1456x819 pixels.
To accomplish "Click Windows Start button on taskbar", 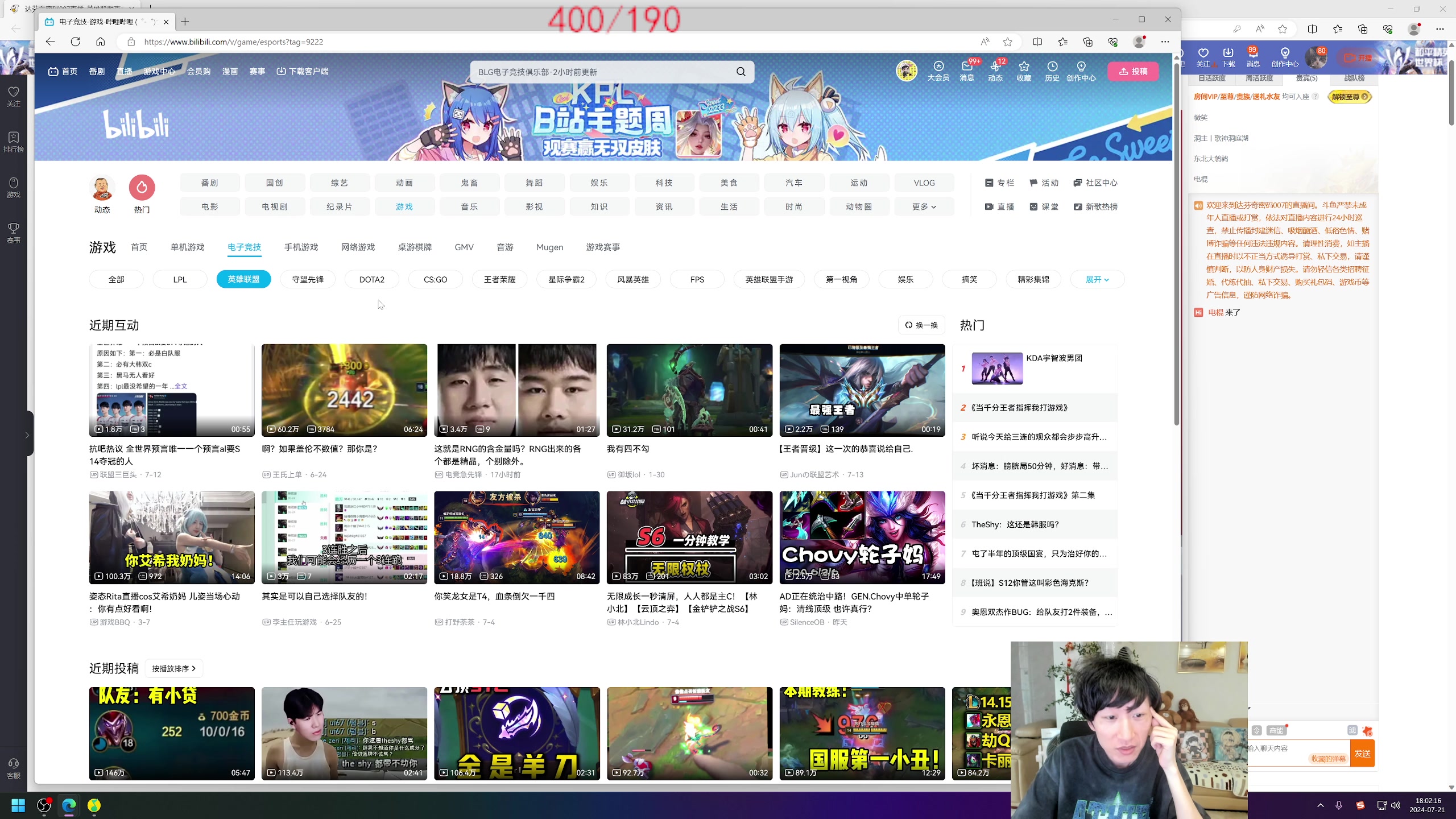I will pos(18,805).
